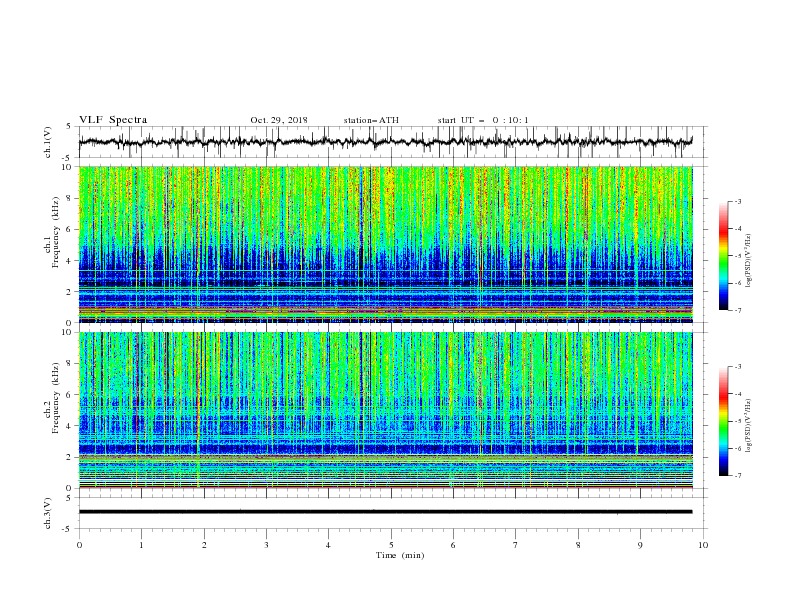Click the lower color bar "log(PSD)(V²/Hz)" label
The image size is (792, 612).
[749, 425]
